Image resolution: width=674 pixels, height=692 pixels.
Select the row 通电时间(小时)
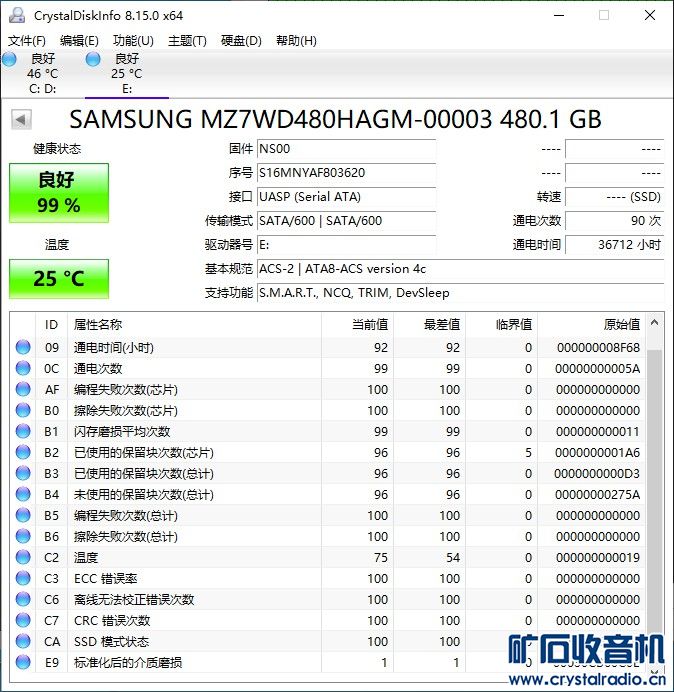click(x=328, y=347)
